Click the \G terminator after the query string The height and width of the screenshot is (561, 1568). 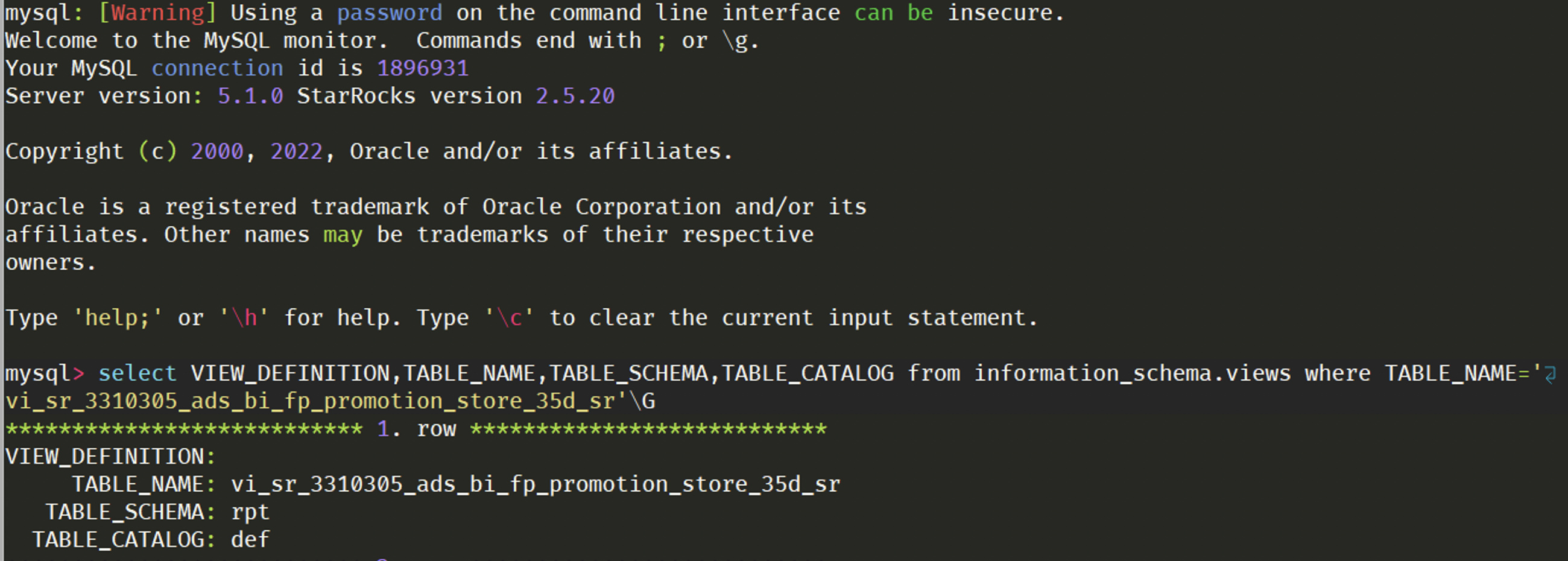pyautogui.click(x=642, y=401)
